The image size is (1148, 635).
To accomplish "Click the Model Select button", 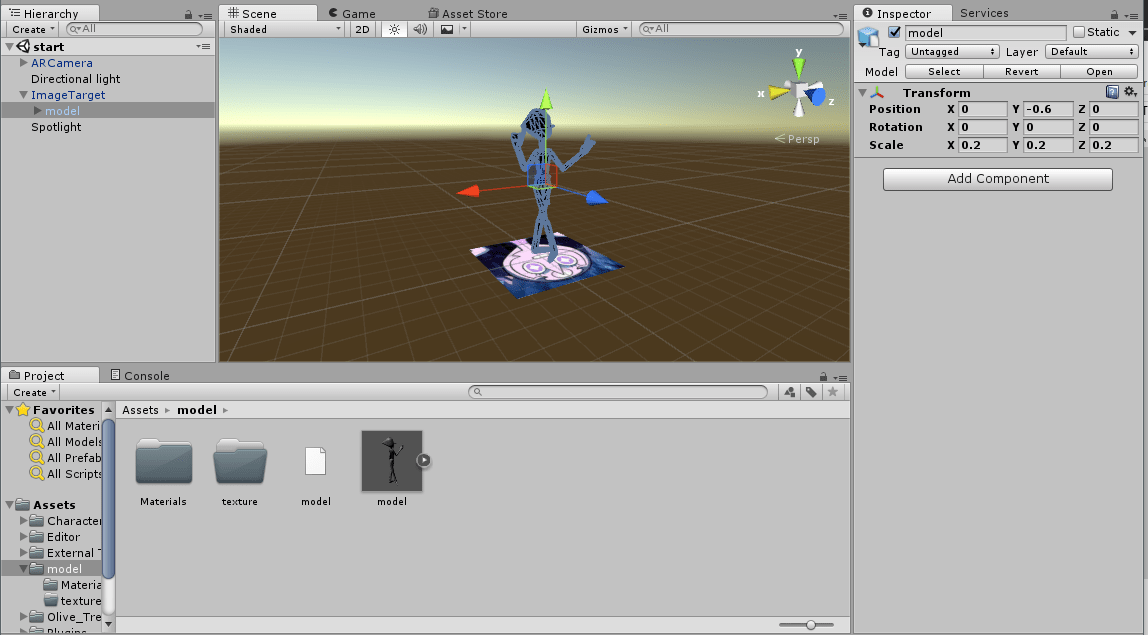I will pyautogui.click(x=944, y=72).
